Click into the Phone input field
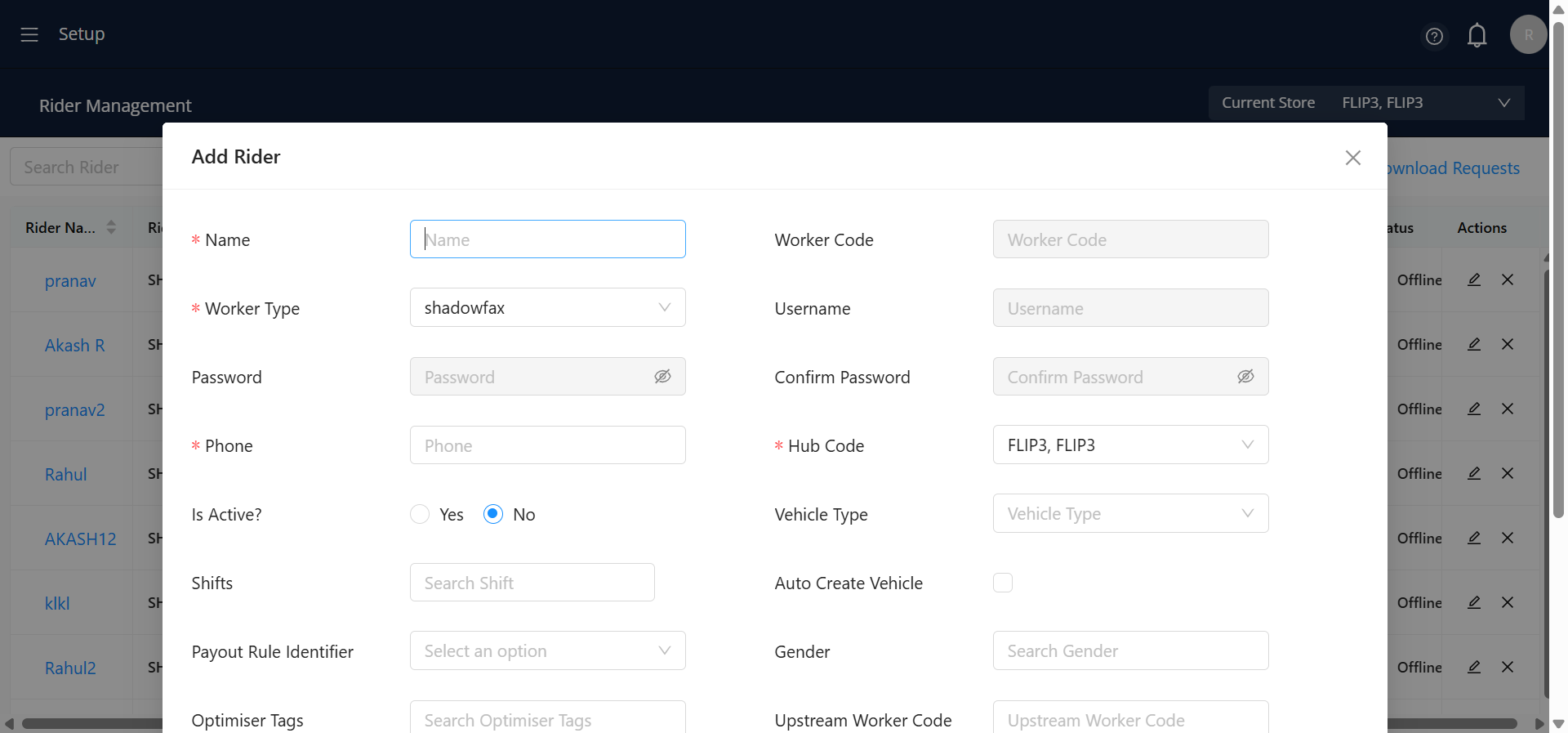Viewport: 1568px width, 733px height. 547,445
